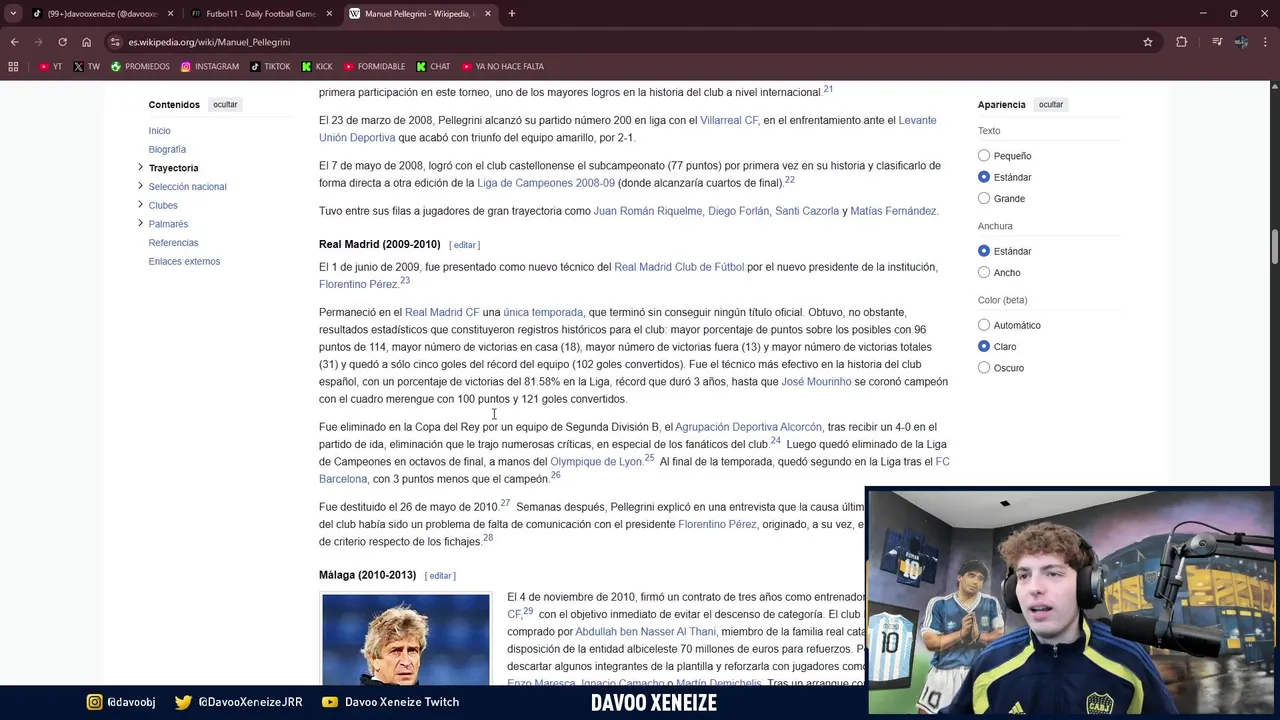The height and width of the screenshot is (720, 1280).
Task: Open the media control icon
Action: click(1217, 42)
